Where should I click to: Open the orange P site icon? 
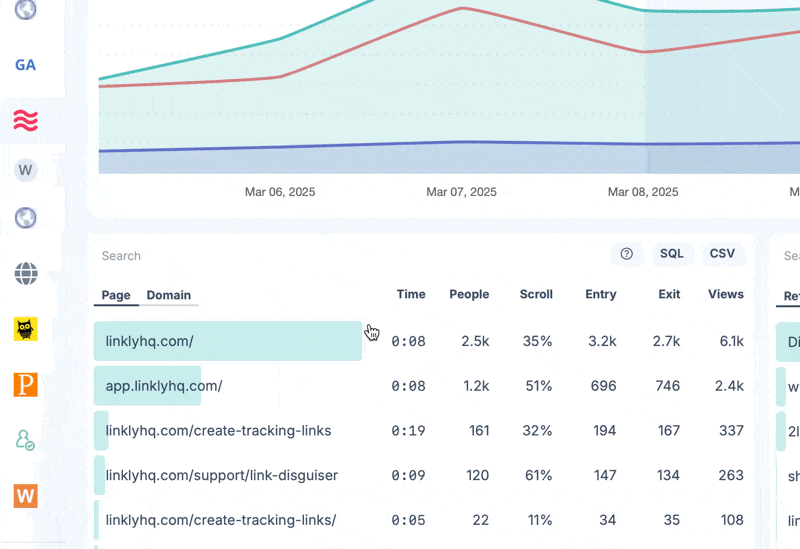pos(26,384)
